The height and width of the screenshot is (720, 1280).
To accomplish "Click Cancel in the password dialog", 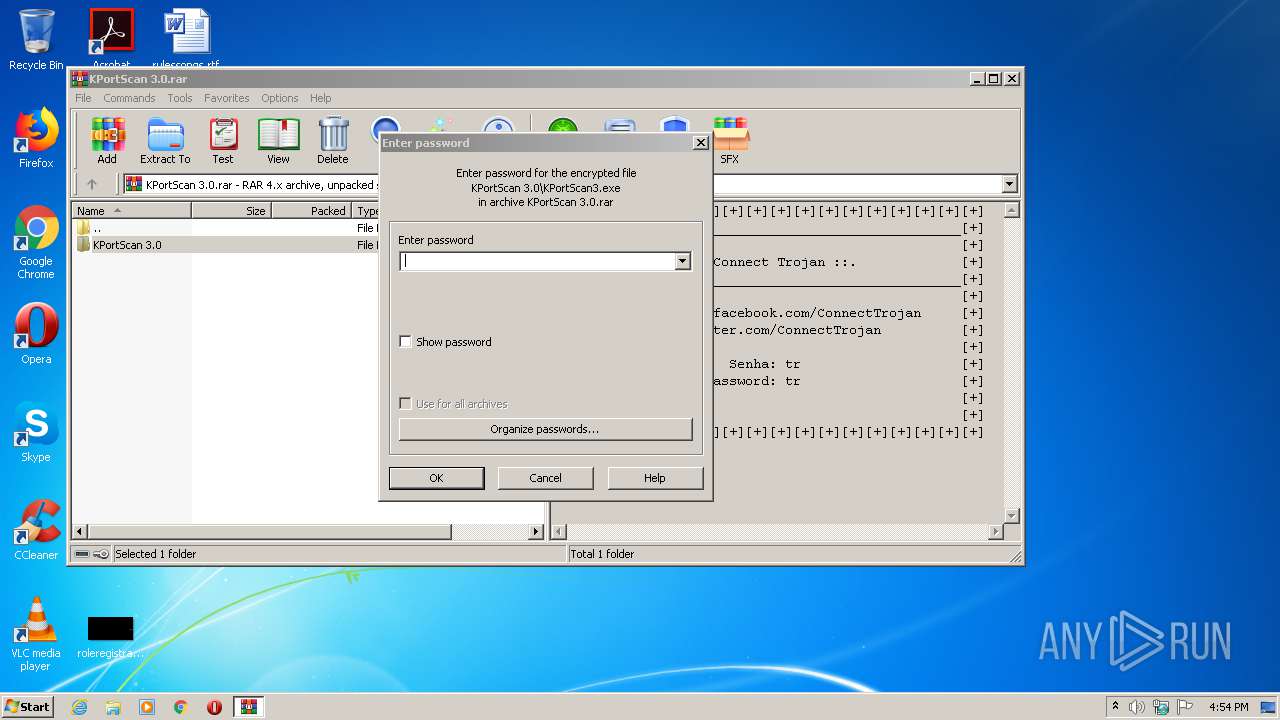I will pyautogui.click(x=545, y=478).
